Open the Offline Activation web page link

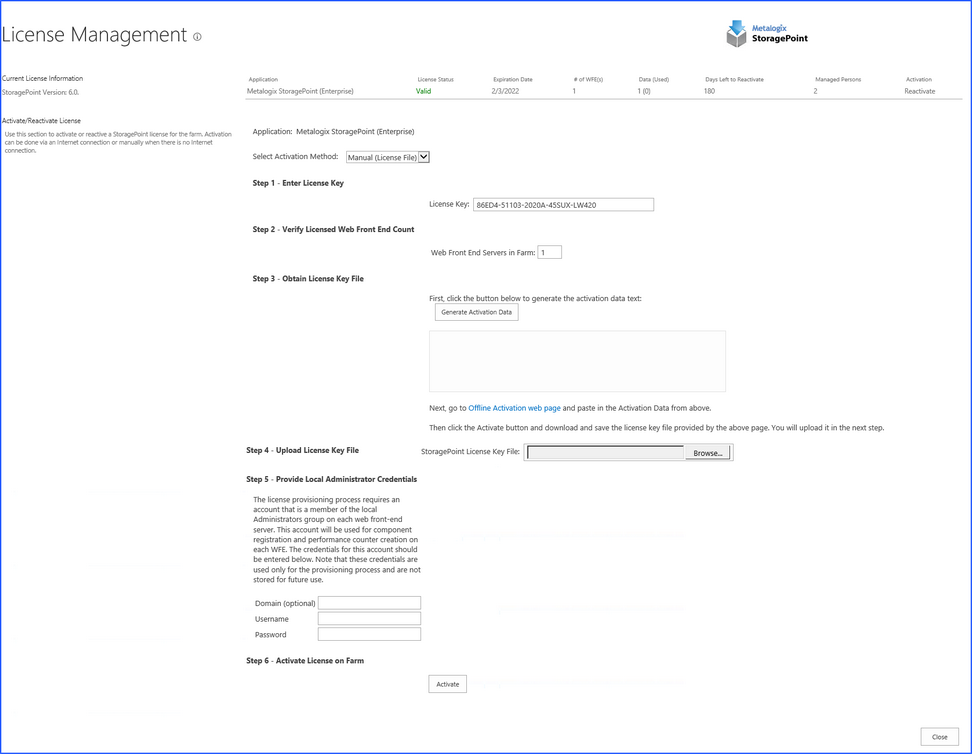point(514,408)
